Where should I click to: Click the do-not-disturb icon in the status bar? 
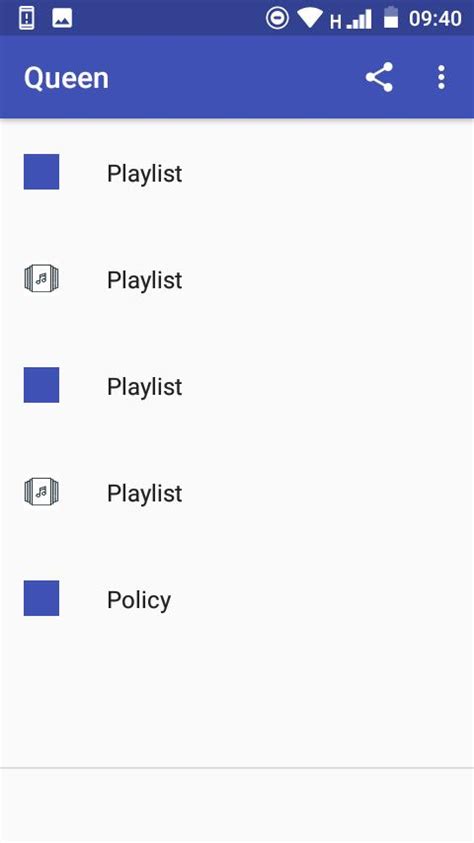(277, 18)
